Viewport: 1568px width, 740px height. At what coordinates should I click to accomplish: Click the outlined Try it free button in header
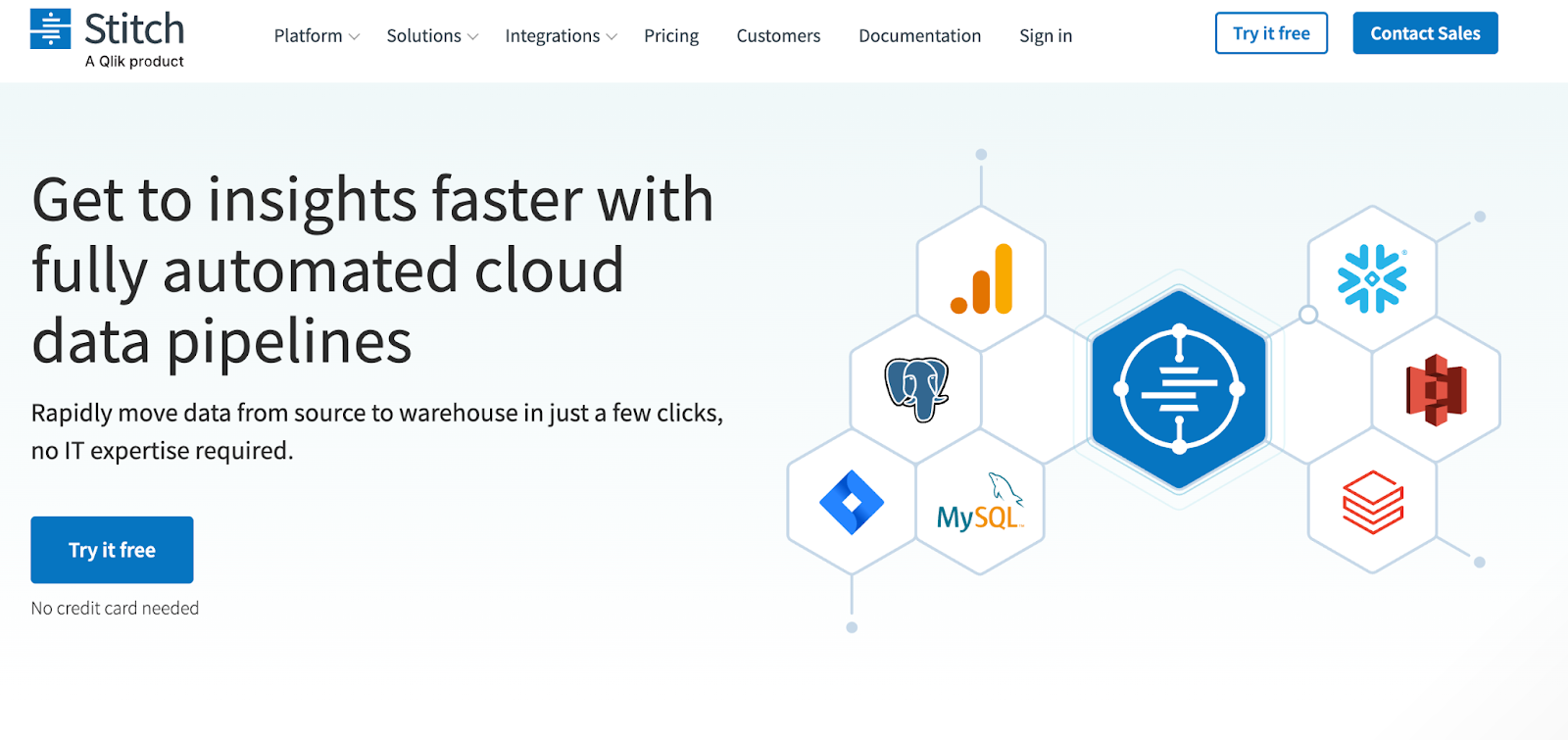pos(1271,33)
